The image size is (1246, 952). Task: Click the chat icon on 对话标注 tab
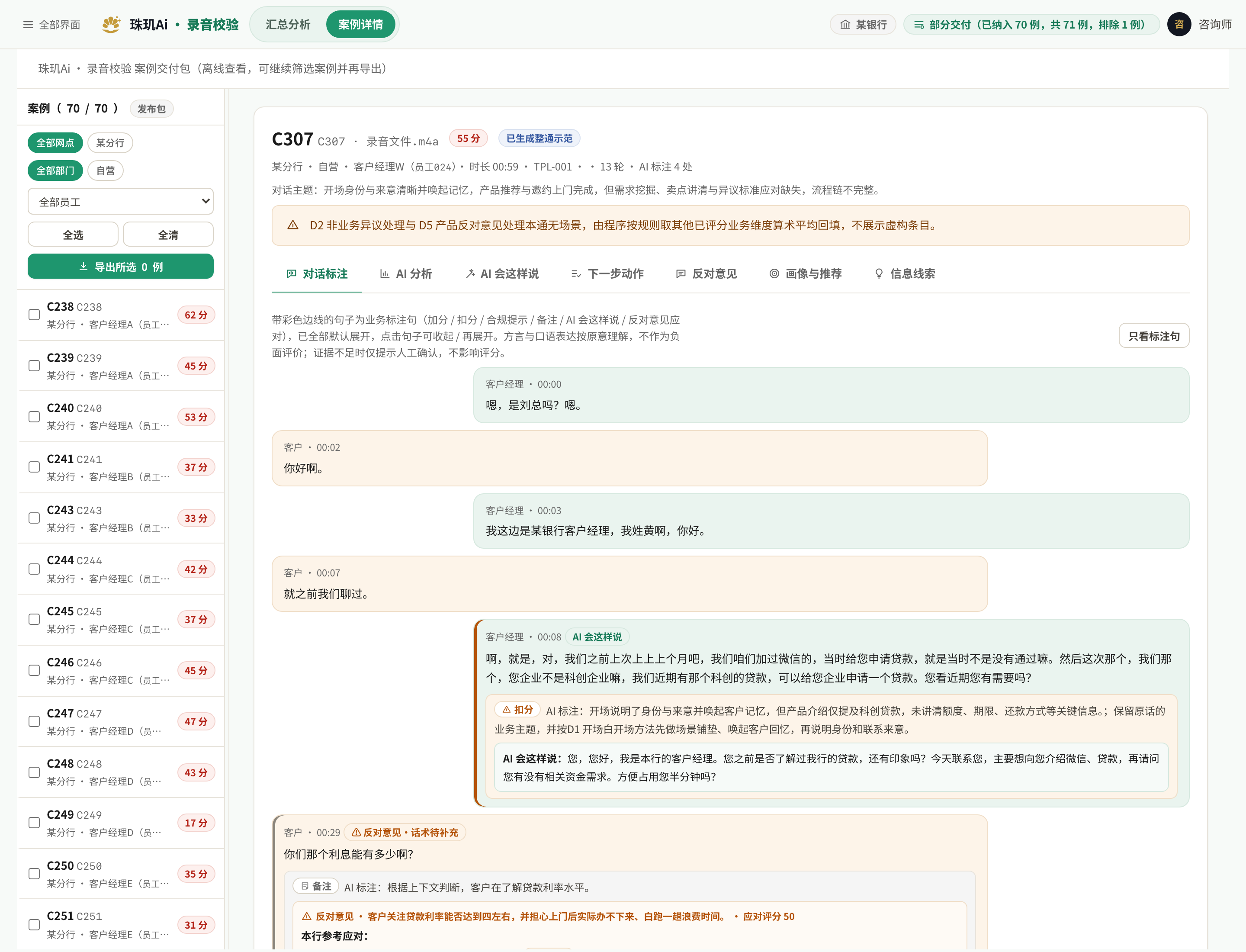pyautogui.click(x=292, y=273)
